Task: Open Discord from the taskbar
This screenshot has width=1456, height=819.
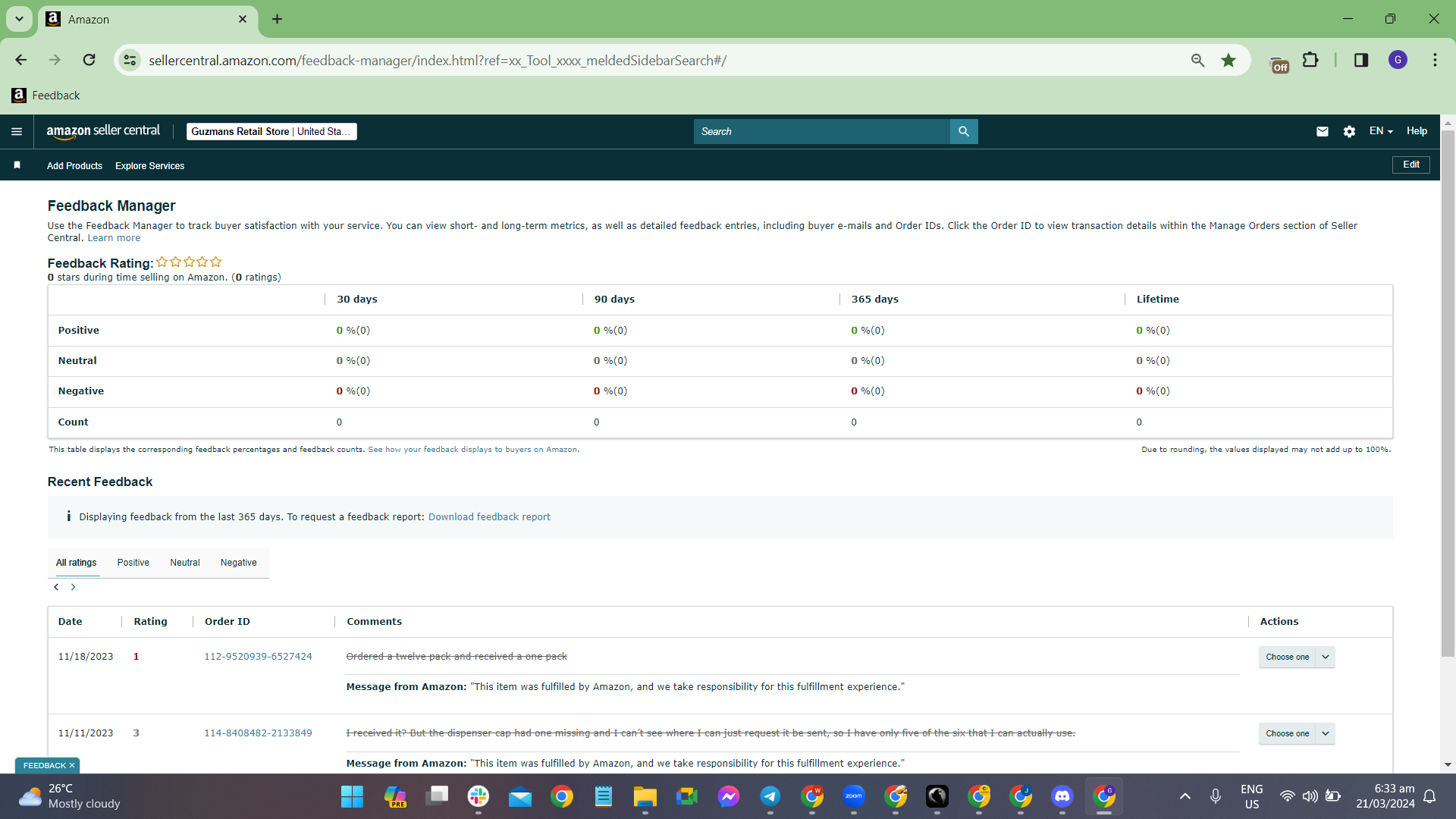Action: (1062, 796)
